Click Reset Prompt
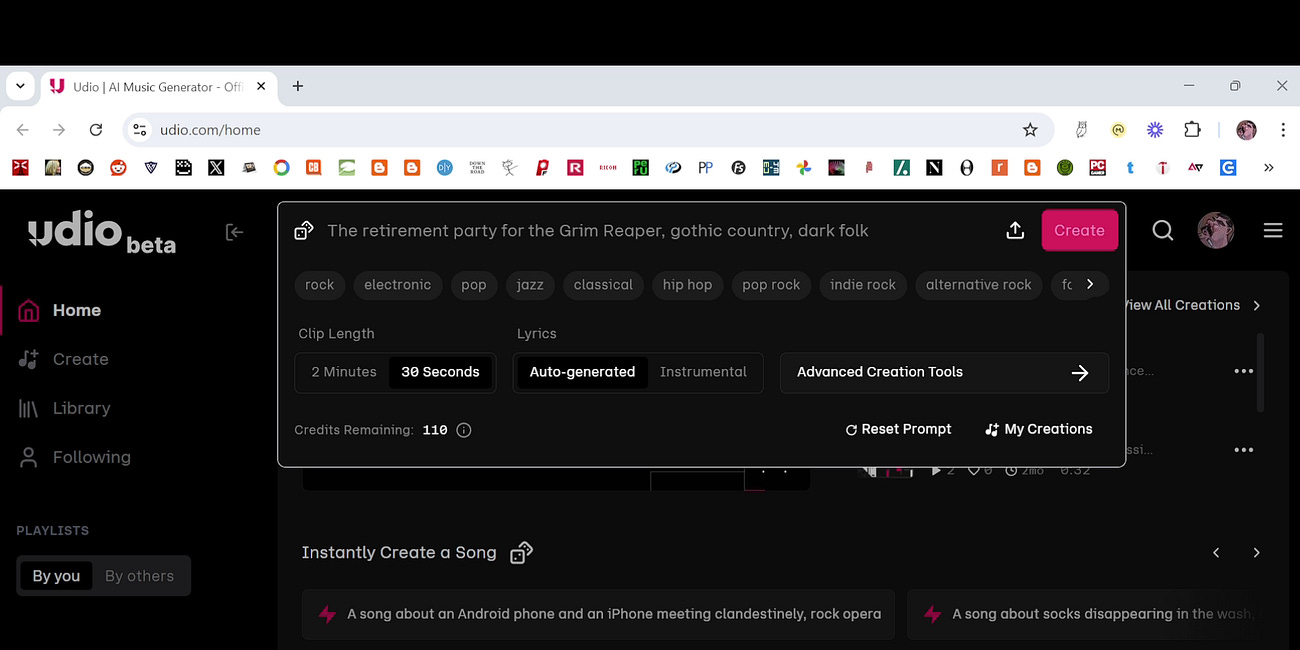This screenshot has height=650, width=1300. tap(898, 429)
